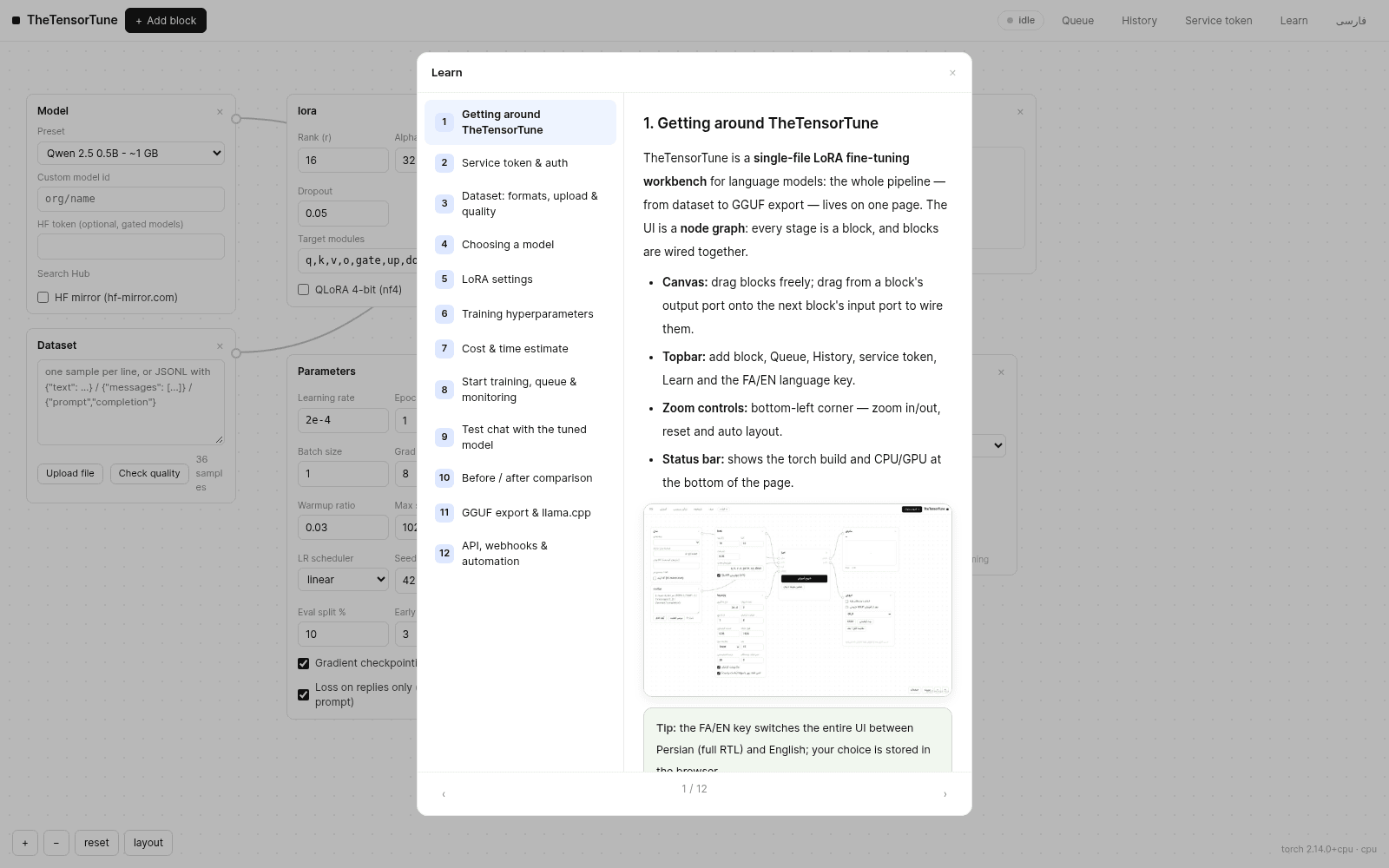This screenshot has width=1389, height=868.
Task: Open chapter 8 Start training, queue & monitoring
Action: tap(521, 390)
